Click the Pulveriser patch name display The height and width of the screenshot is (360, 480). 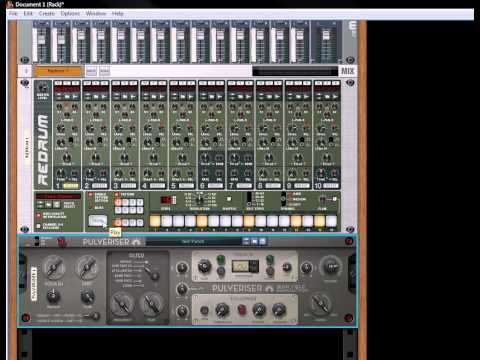tap(193, 241)
